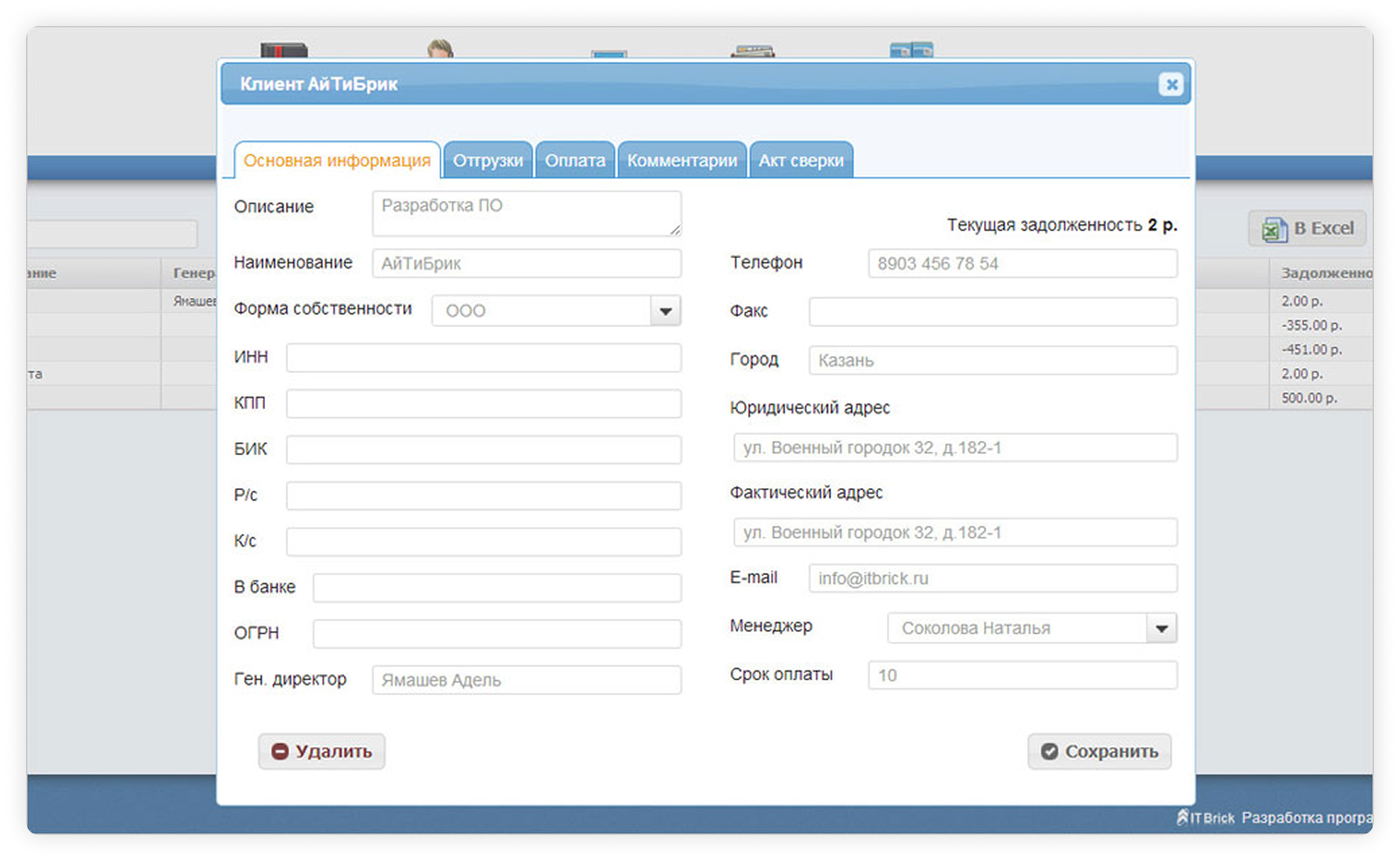Click the ИНН input field
The image size is (1400, 861).
point(484,358)
